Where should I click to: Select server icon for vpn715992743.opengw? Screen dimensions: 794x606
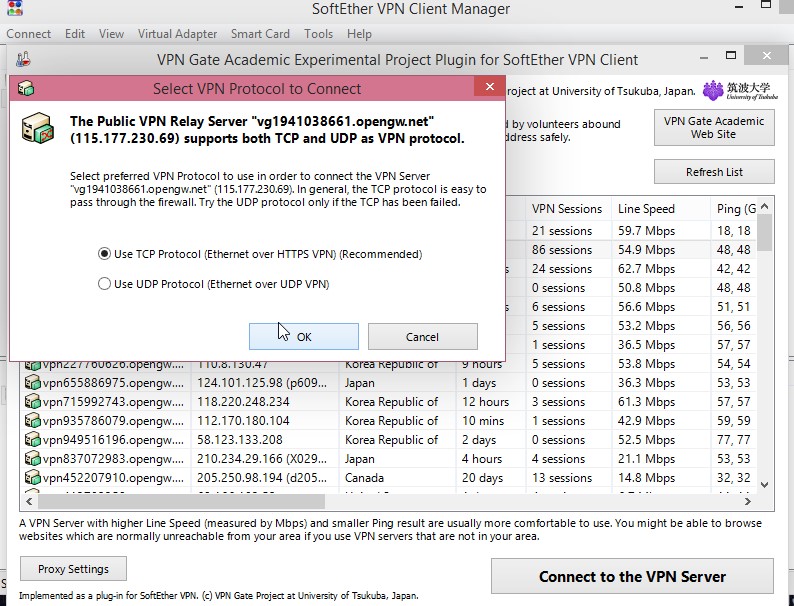coord(32,402)
